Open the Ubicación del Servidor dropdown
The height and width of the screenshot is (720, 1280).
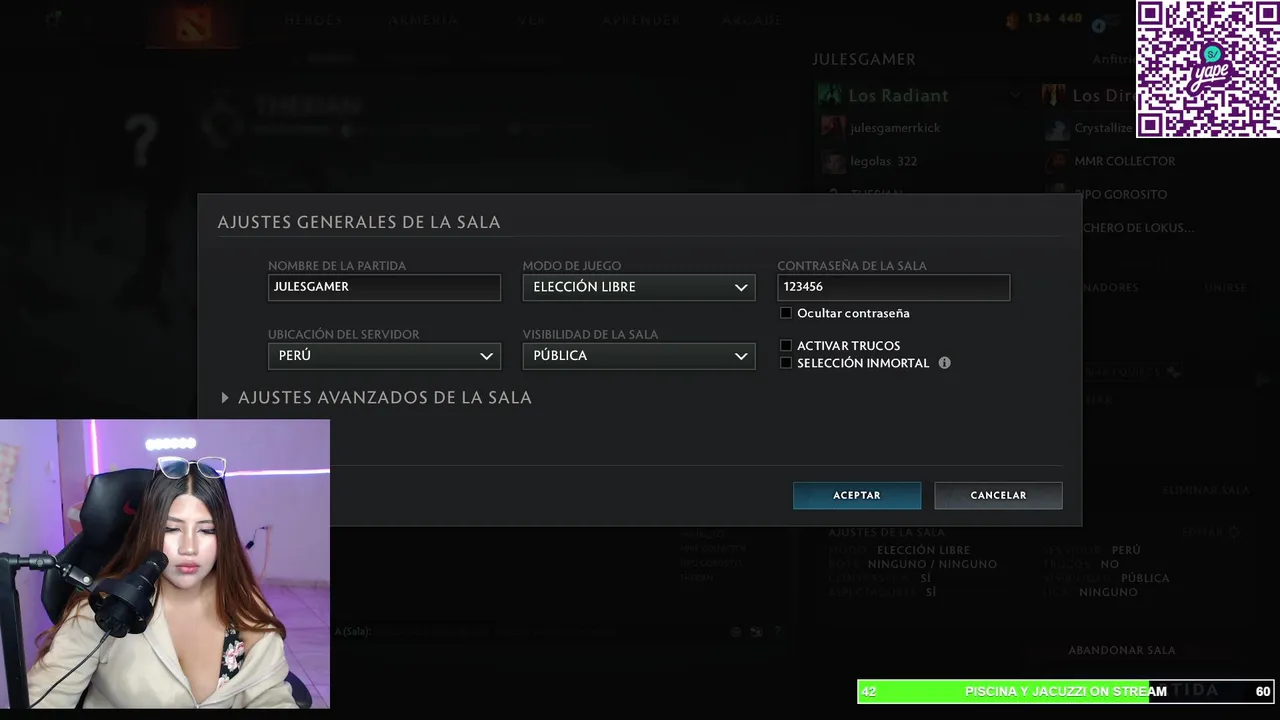(384, 356)
